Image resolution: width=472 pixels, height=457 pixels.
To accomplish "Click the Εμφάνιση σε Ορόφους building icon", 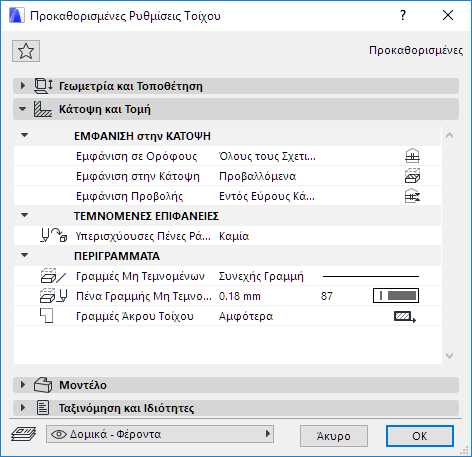I will (x=412, y=156).
